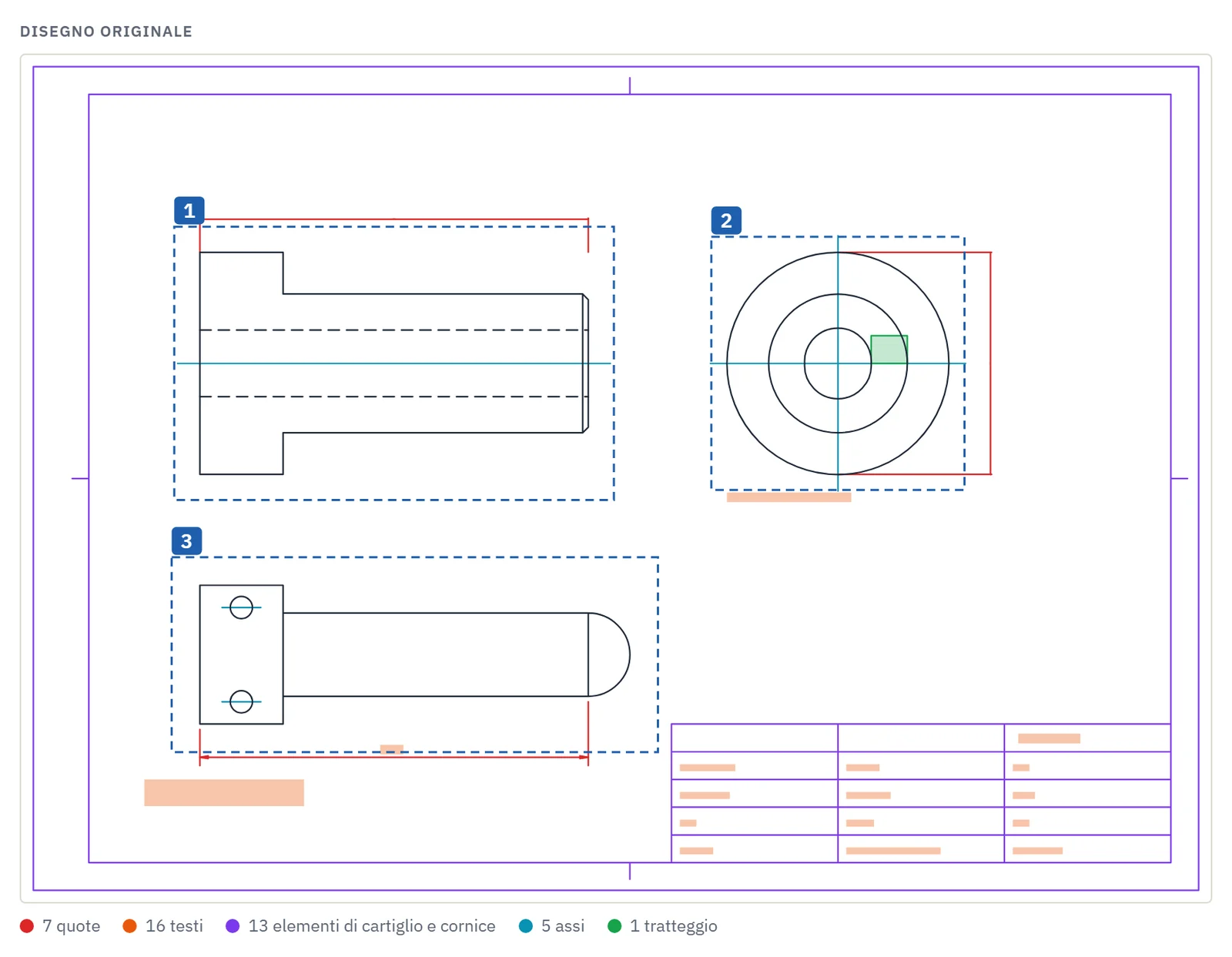1232x957 pixels.
Task: Click the small orange dimension text under view 3
Action: 392,749
